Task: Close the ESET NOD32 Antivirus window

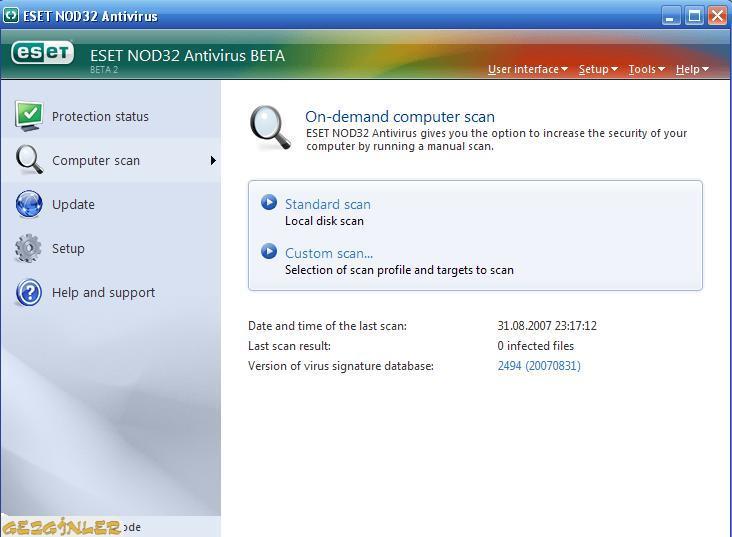Action: tap(717, 16)
